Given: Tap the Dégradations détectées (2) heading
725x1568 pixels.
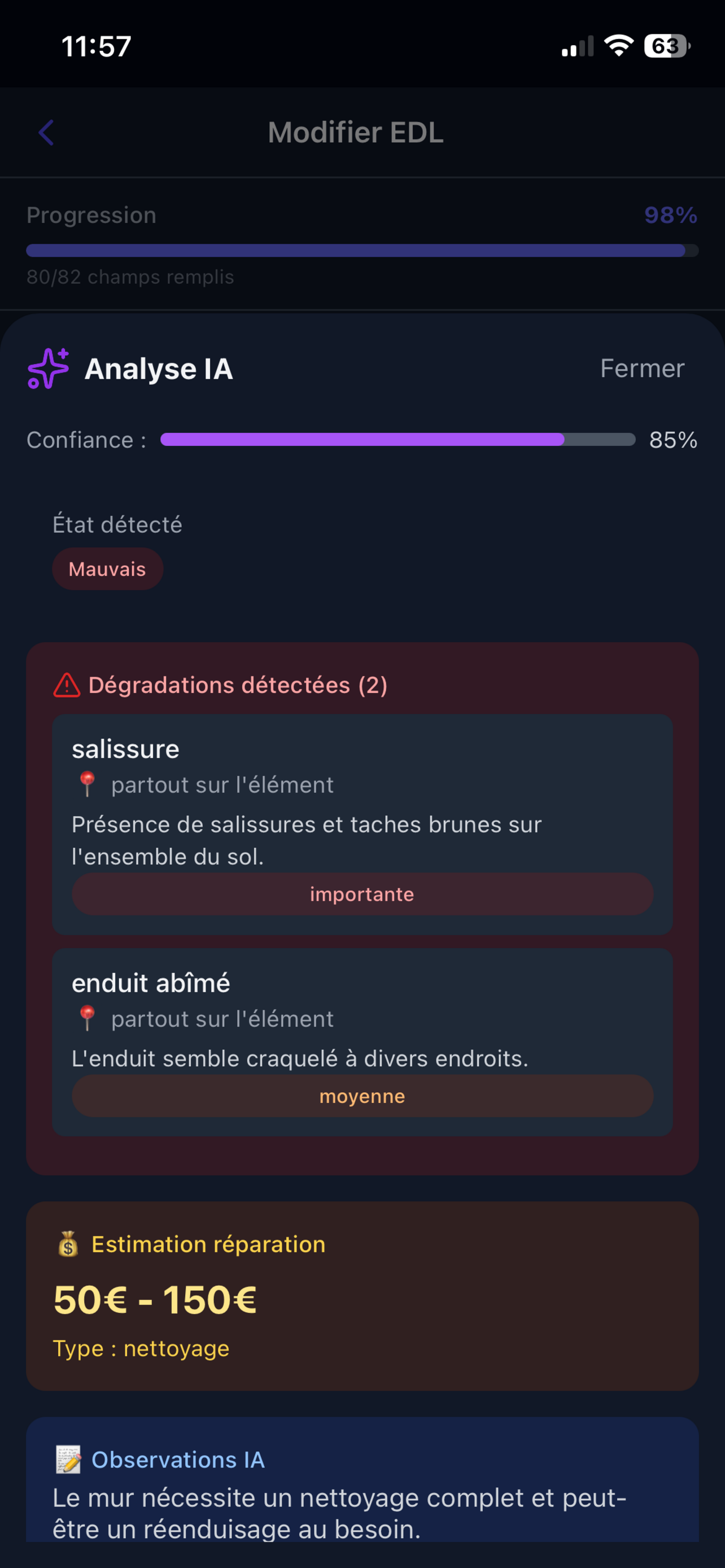Looking at the screenshot, I should tap(238, 685).
